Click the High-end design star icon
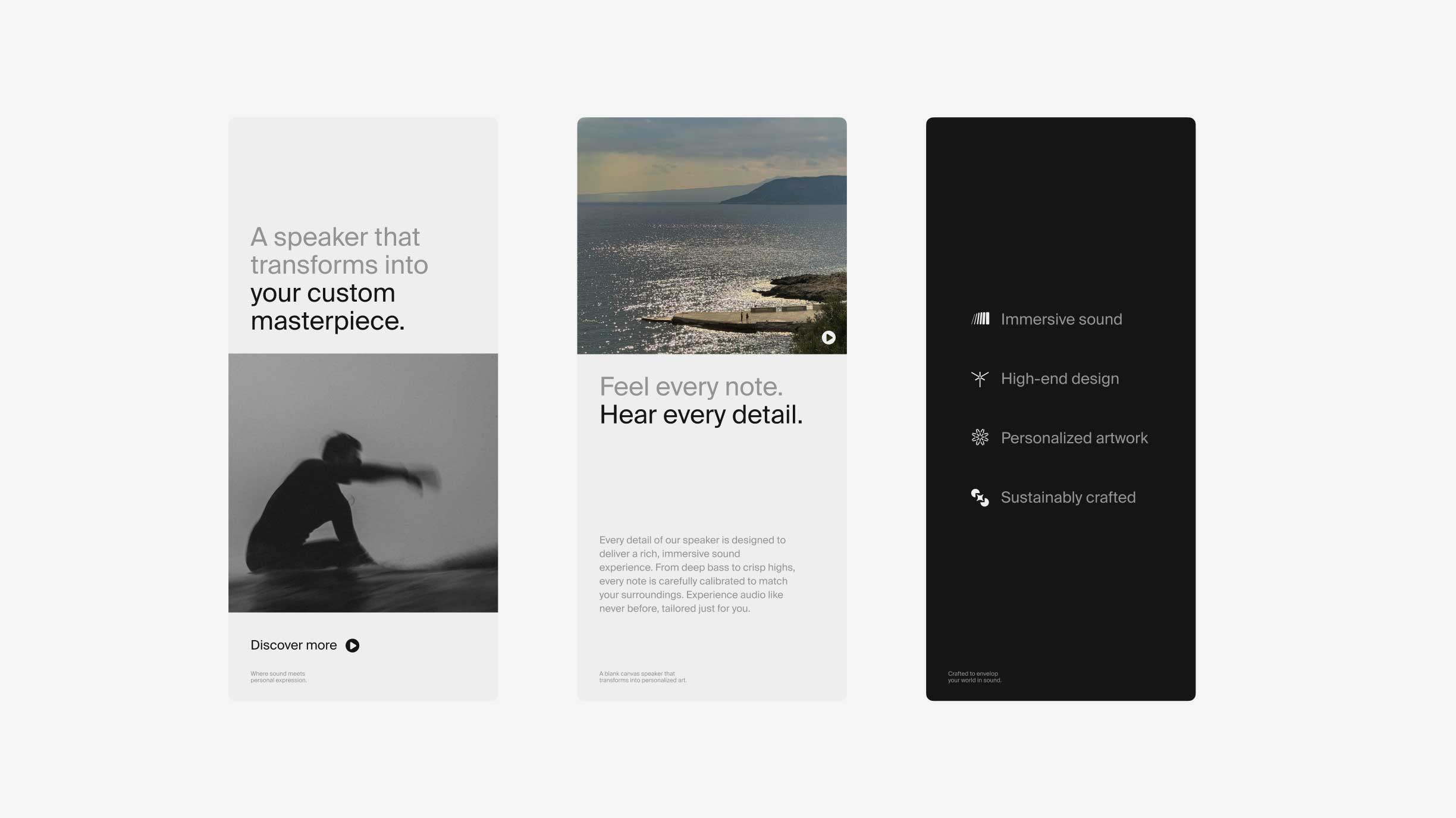This screenshot has height=818, width=1456. 980,378
